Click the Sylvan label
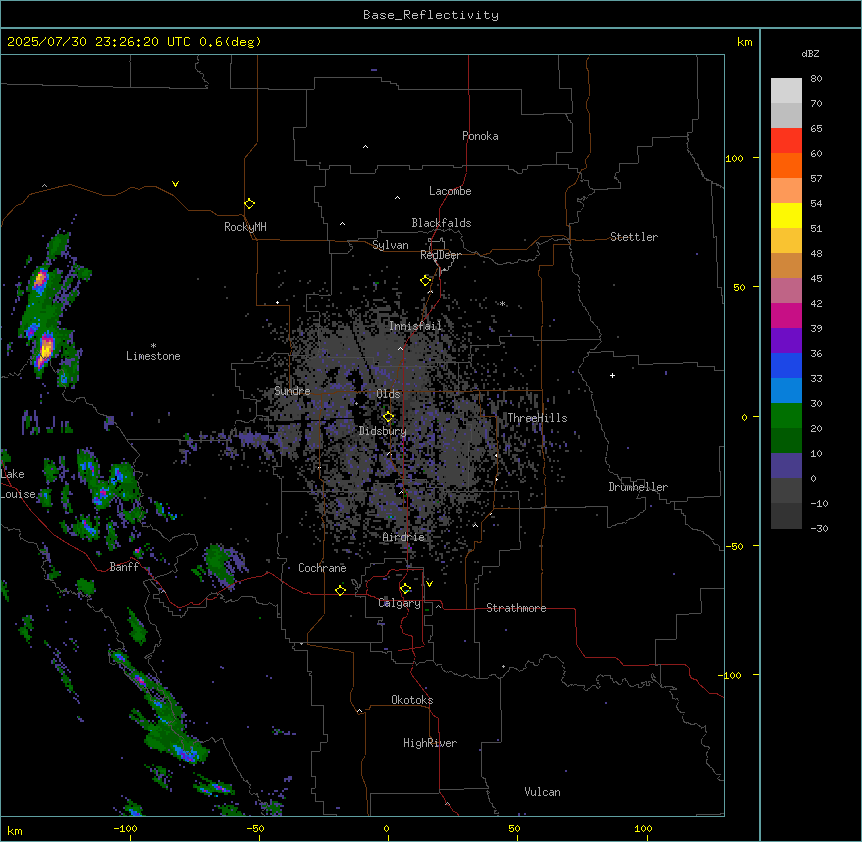Viewport: 862px width, 842px height. coord(390,245)
